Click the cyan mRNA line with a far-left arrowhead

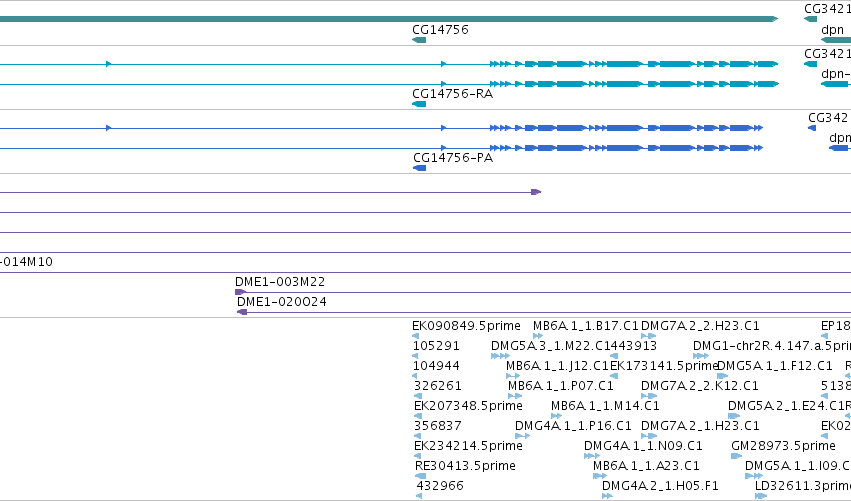coord(389,64)
